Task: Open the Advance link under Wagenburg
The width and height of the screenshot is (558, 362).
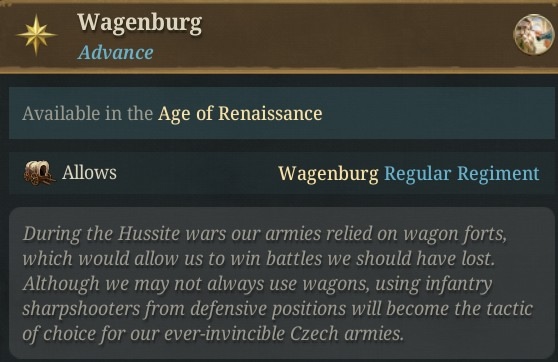Action: 116,52
